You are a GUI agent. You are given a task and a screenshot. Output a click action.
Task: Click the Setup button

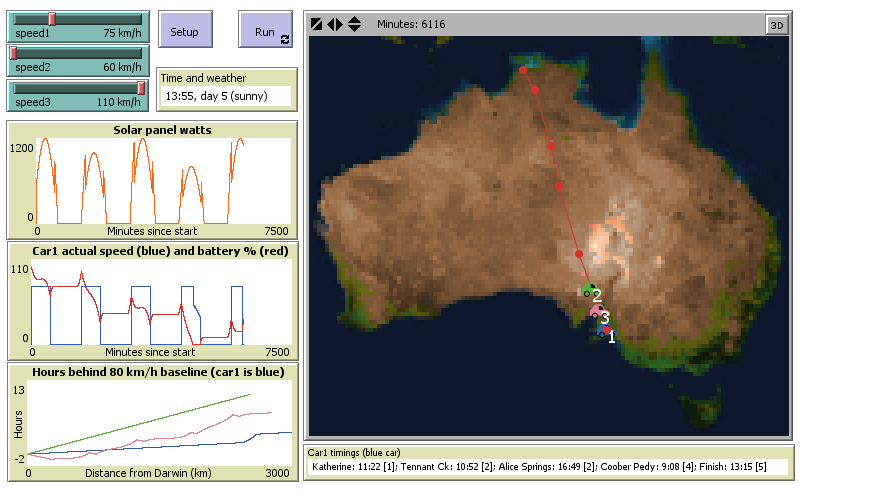tap(185, 31)
